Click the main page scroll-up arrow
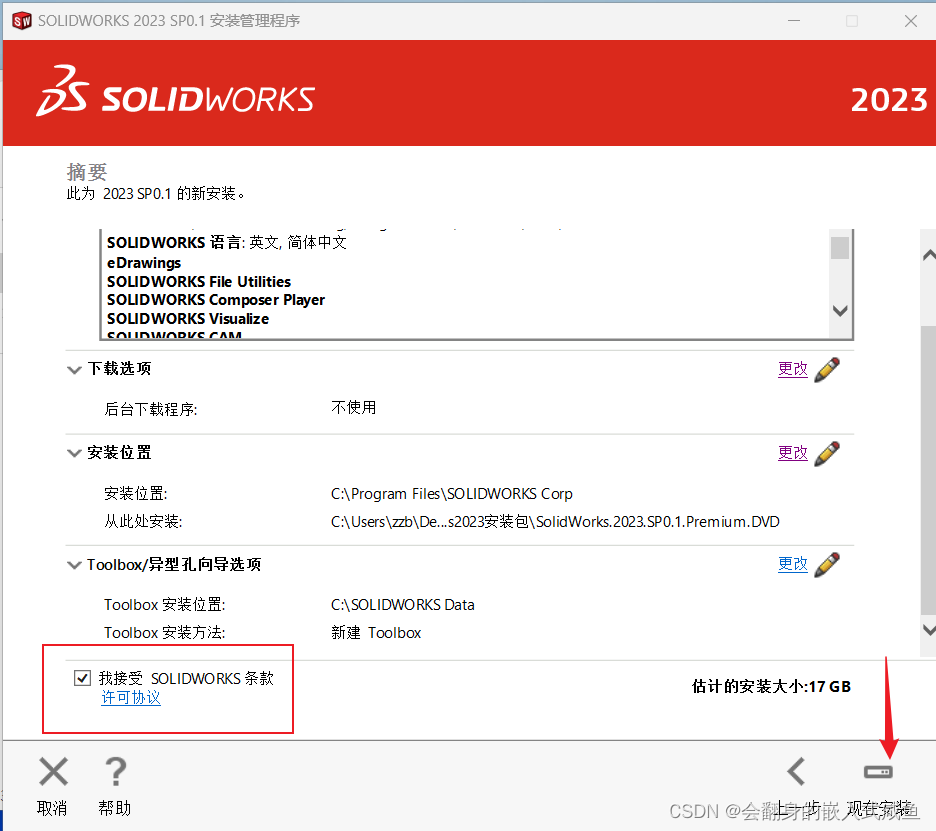 click(929, 255)
